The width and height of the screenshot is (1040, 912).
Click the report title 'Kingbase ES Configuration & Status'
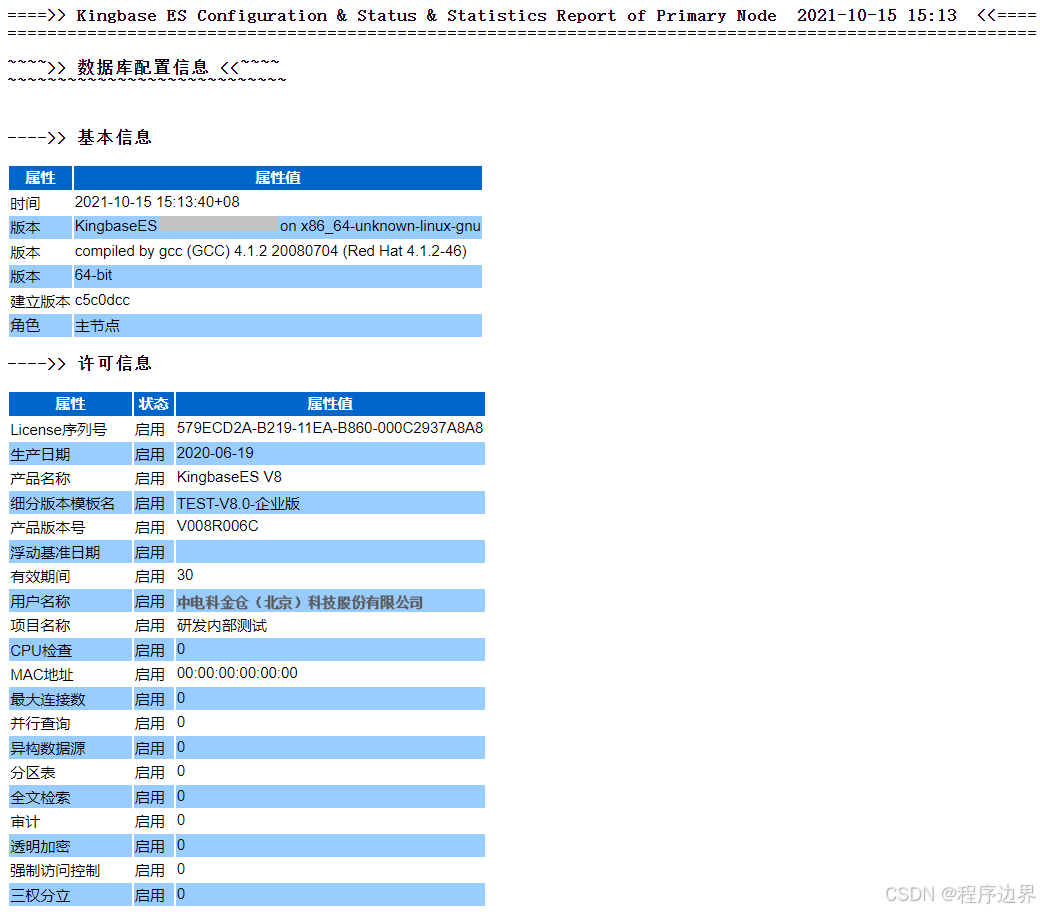(x=247, y=15)
